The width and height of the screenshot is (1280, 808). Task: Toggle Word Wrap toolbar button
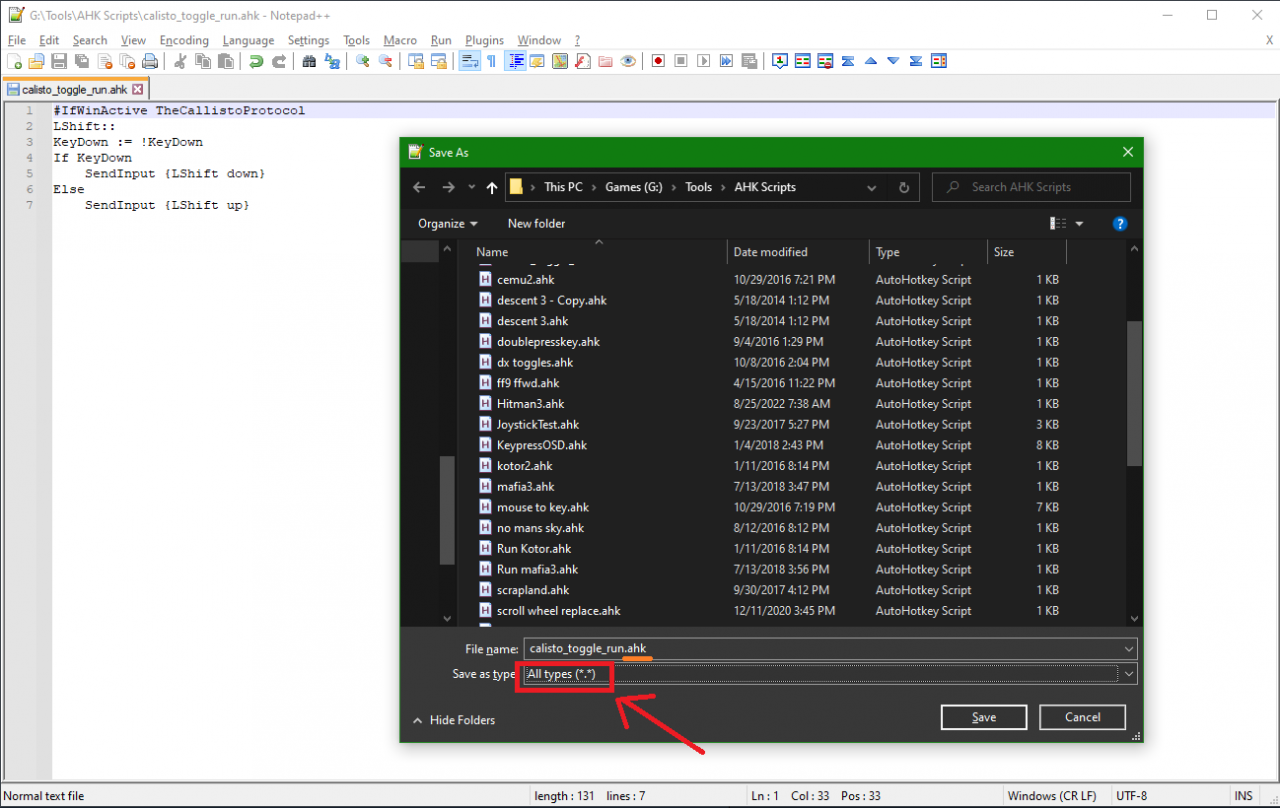coord(468,61)
